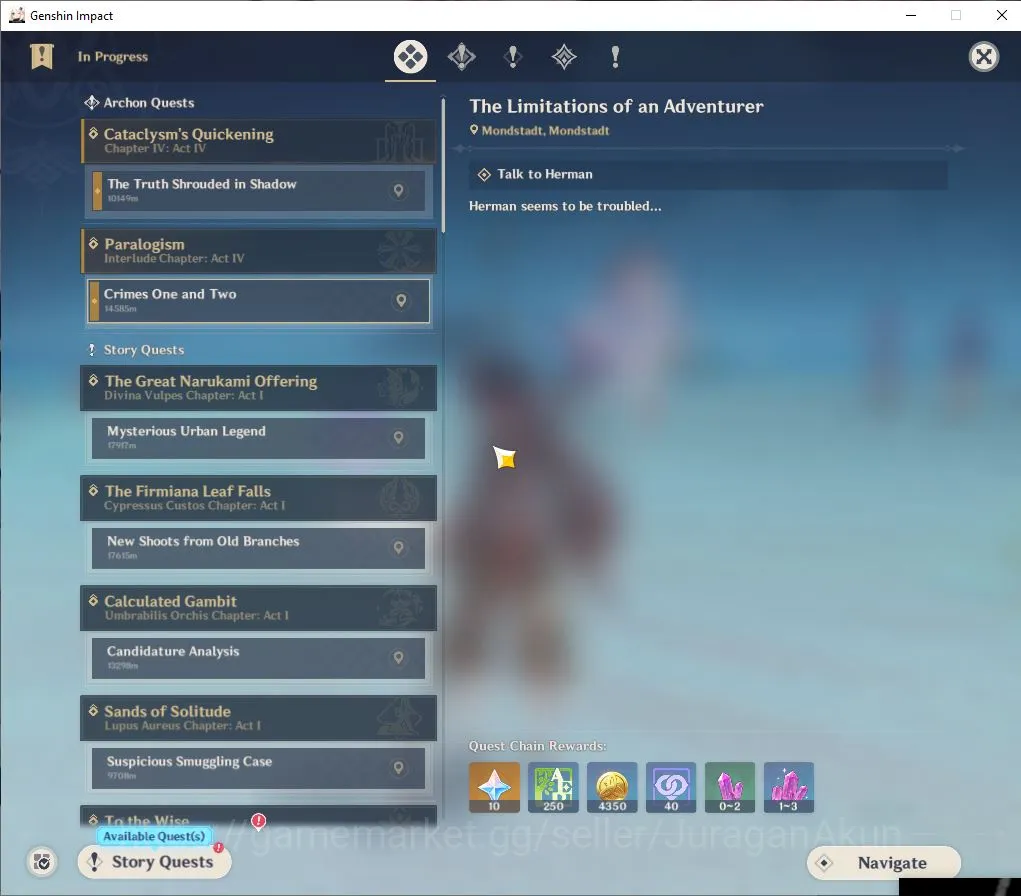
Task: Select The Truth Shrouded in Shadow quest
Action: pyautogui.click(x=259, y=190)
